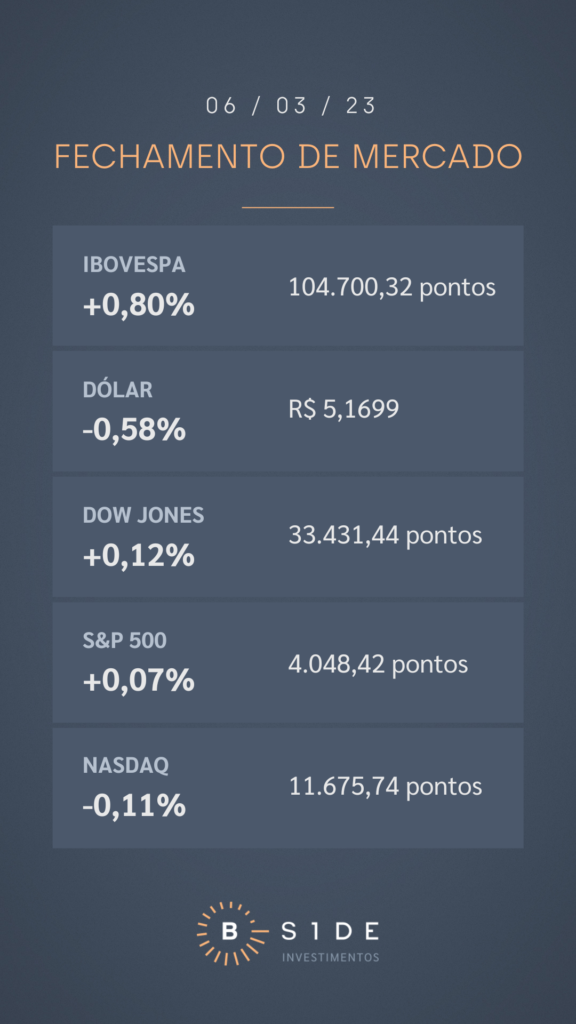Click the 4.048,42 pontos value
Viewport: 576px width, 1024px height.
coord(378,664)
